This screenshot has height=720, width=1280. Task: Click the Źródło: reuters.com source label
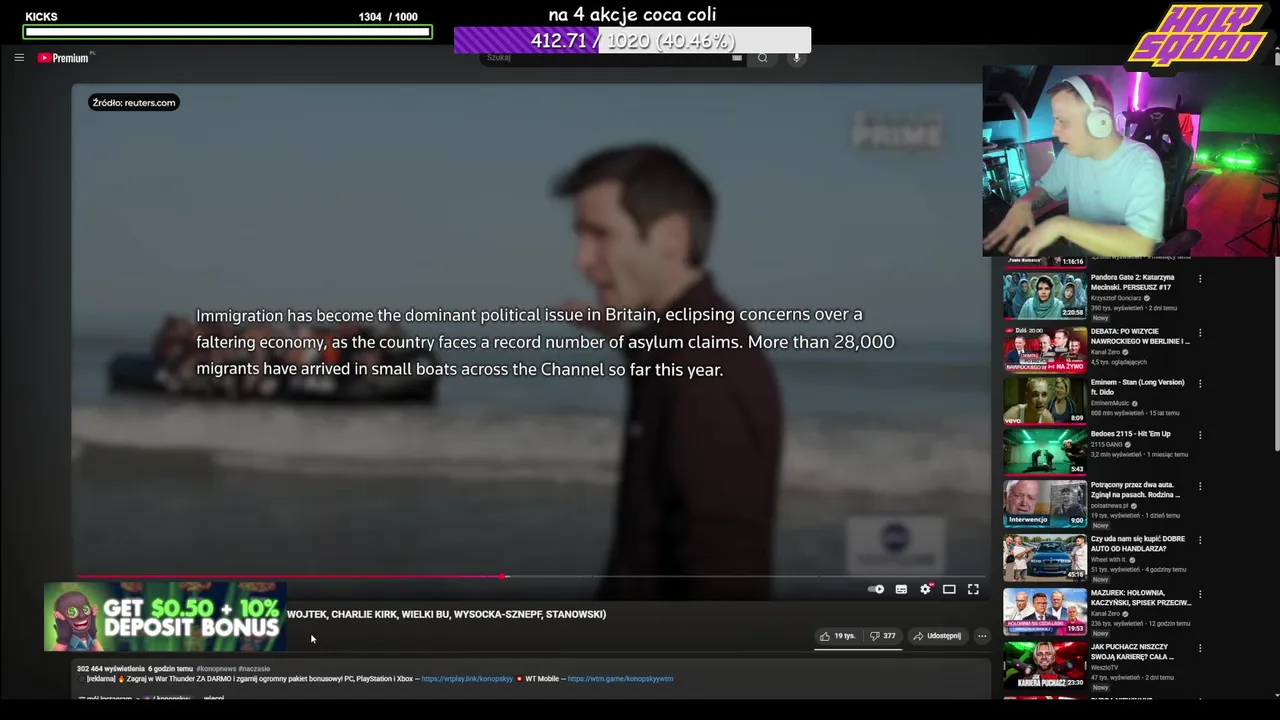click(x=134, y=102)
